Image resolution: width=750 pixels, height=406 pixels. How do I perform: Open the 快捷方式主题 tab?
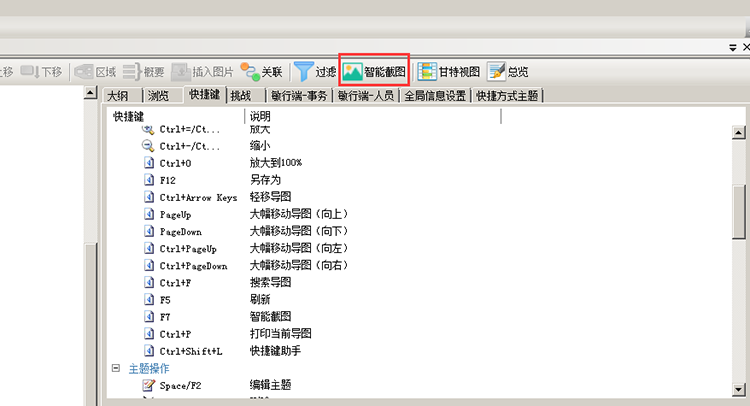coord(507,96)
